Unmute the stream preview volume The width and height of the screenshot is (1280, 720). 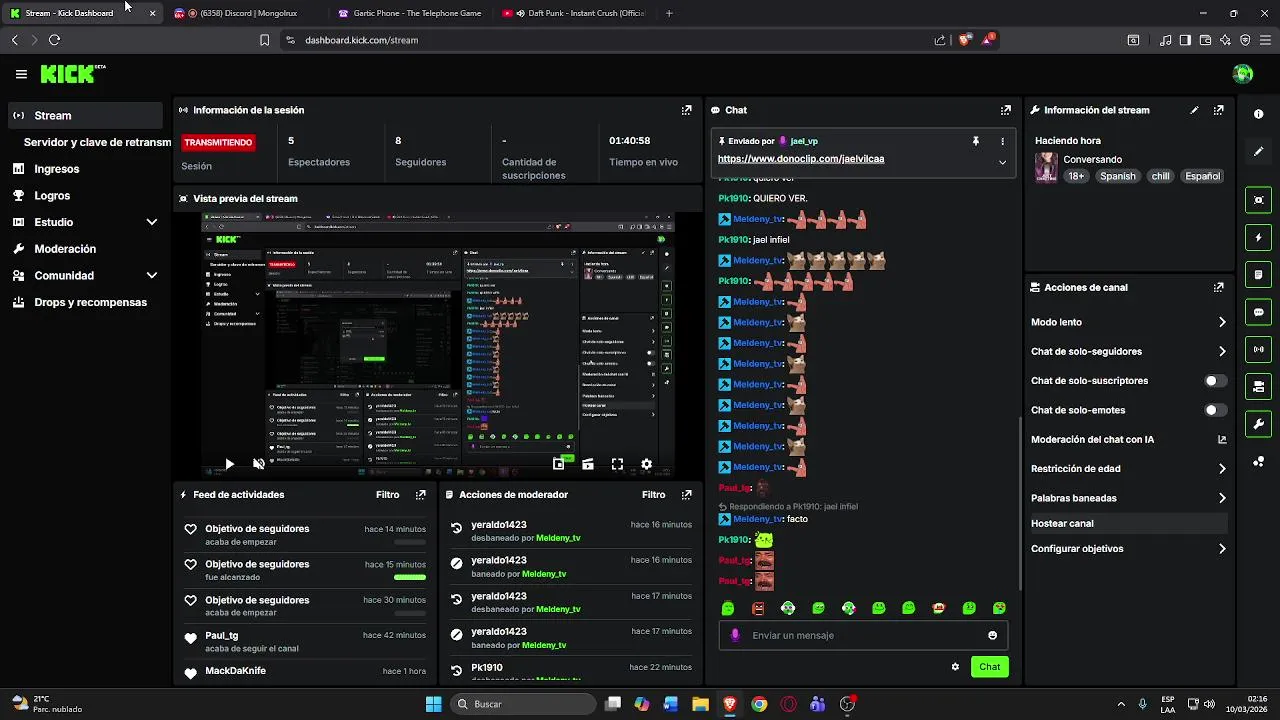259,464
